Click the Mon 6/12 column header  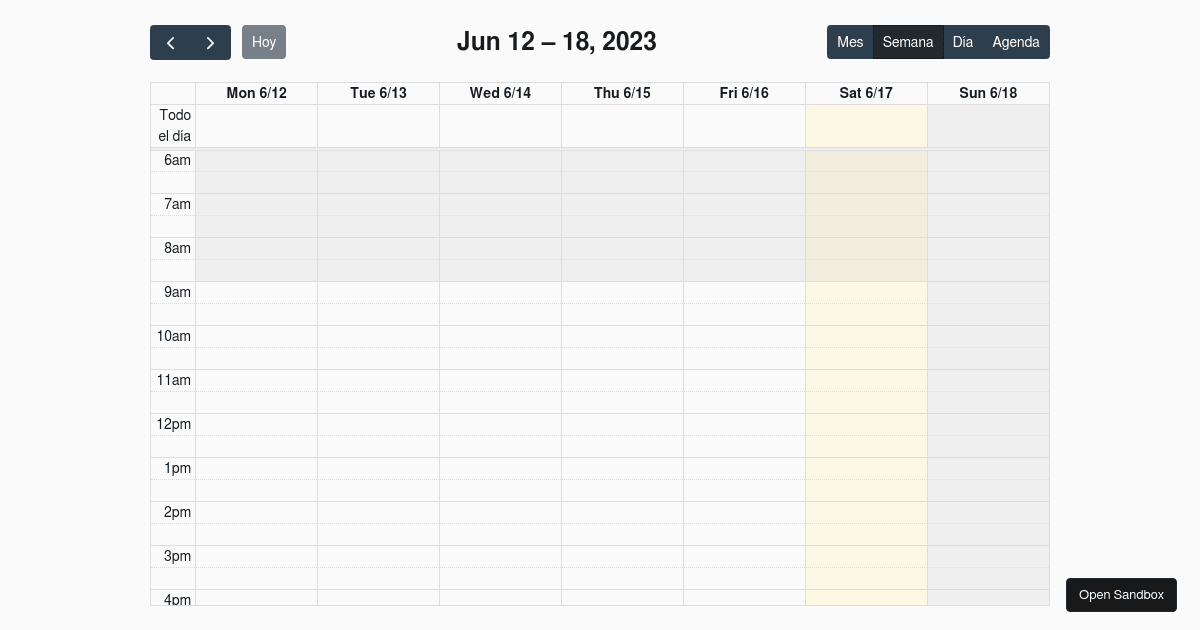pyautogui.click(x=256, y=93)
